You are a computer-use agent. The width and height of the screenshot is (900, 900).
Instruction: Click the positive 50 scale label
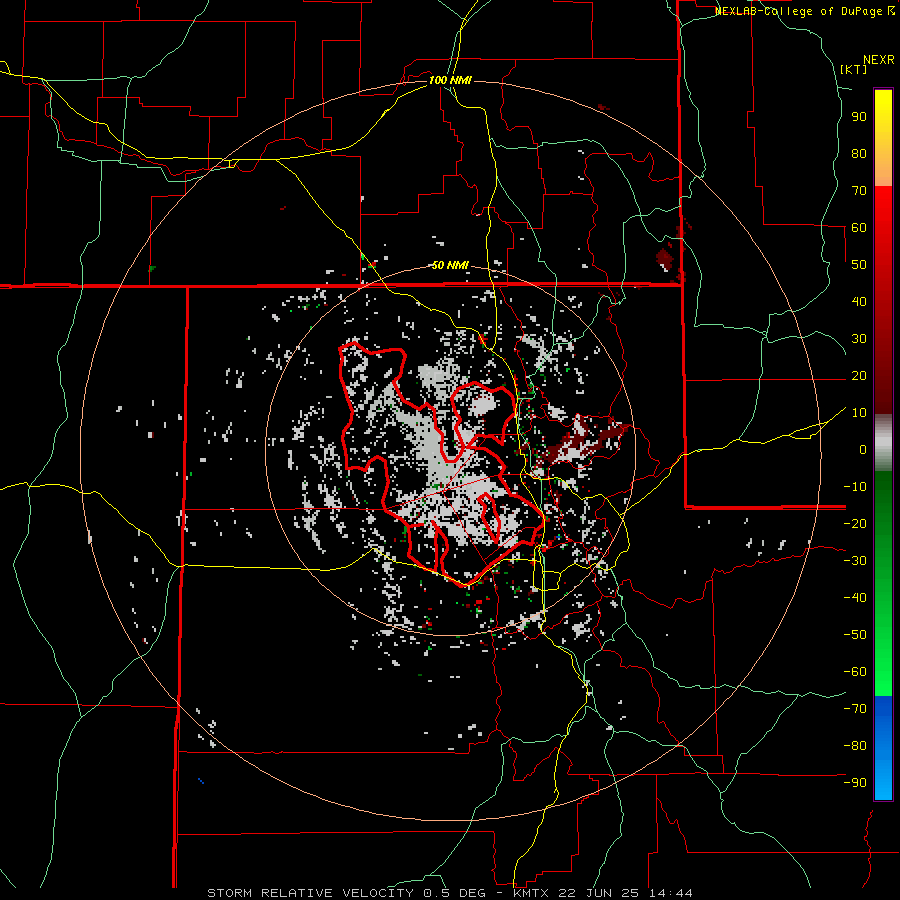pyautogui.click(x=859, y=265)
